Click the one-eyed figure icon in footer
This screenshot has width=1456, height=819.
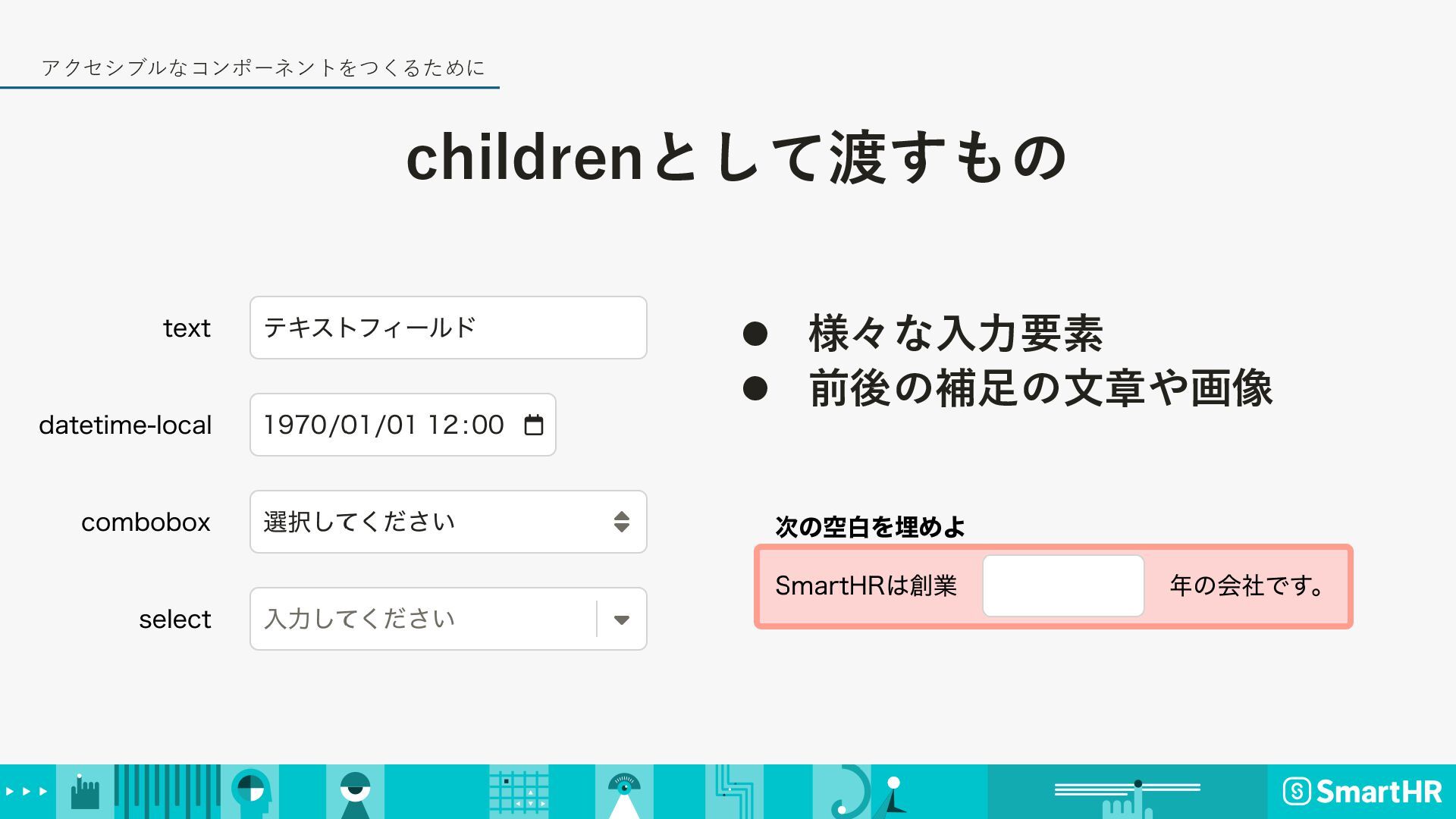355,792
